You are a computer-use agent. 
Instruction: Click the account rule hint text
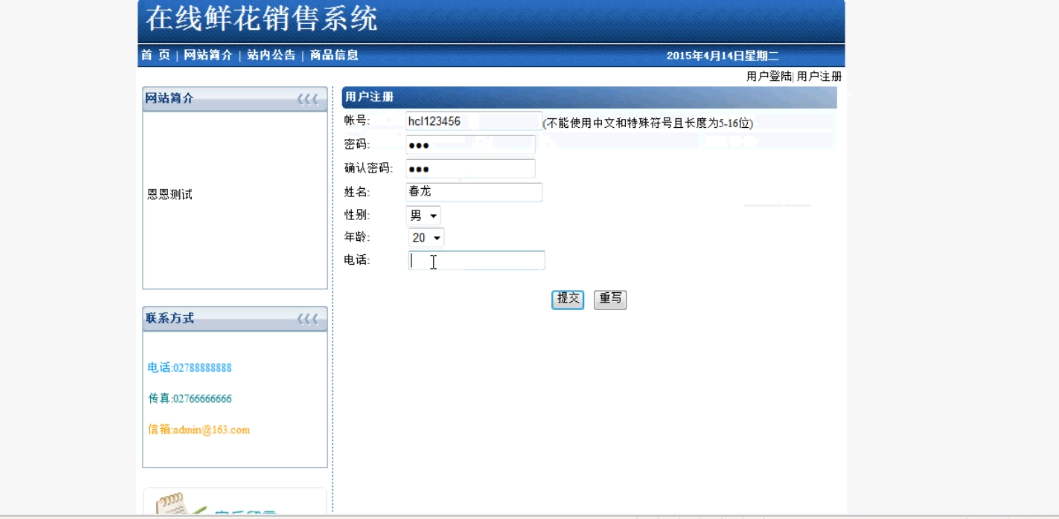(648, 123)
